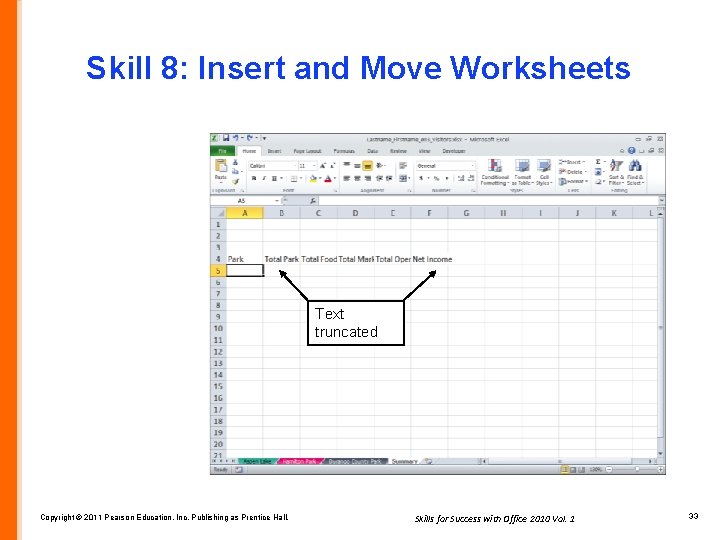Click the Help question mark icon
The height and width of the screenshot is (540, 720).
(632, 151)
